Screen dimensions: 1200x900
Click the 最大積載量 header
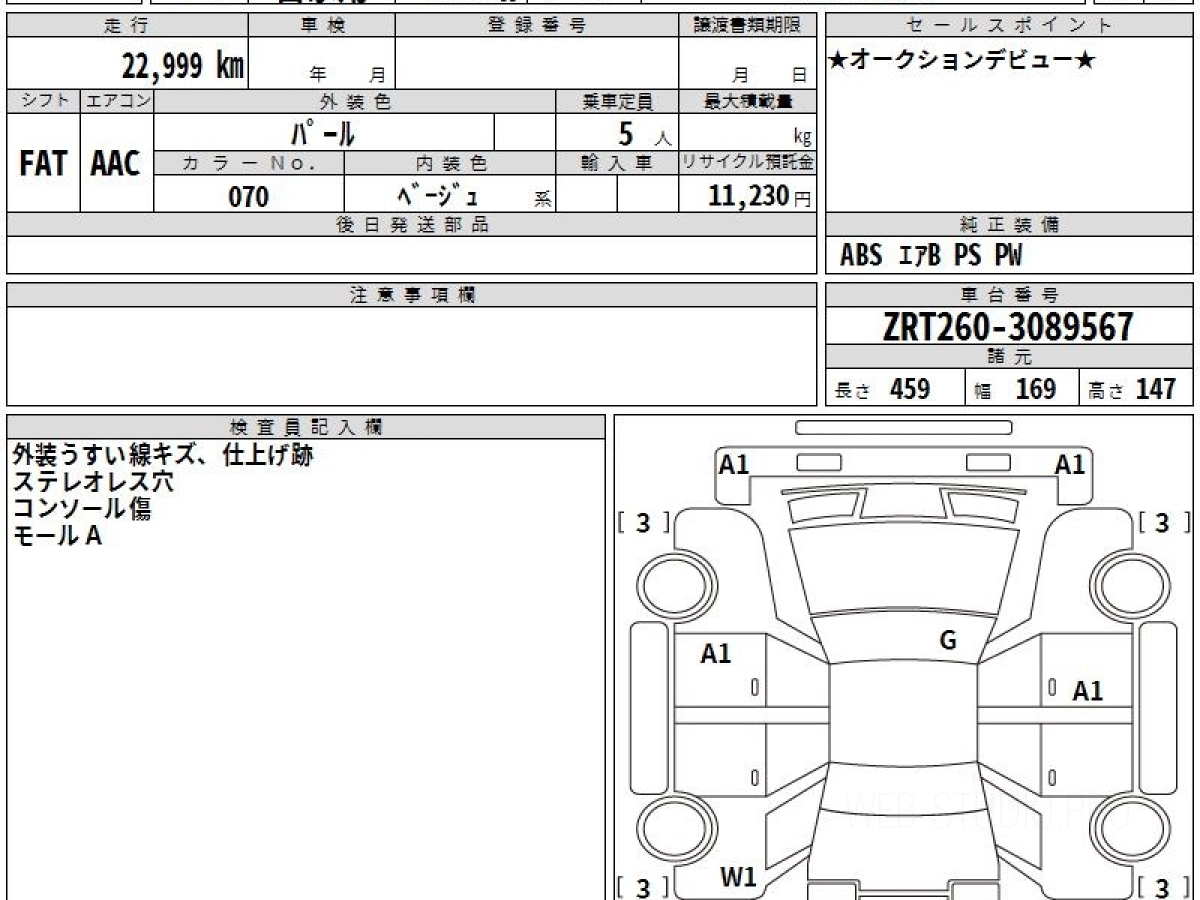(x=747, y=101)
